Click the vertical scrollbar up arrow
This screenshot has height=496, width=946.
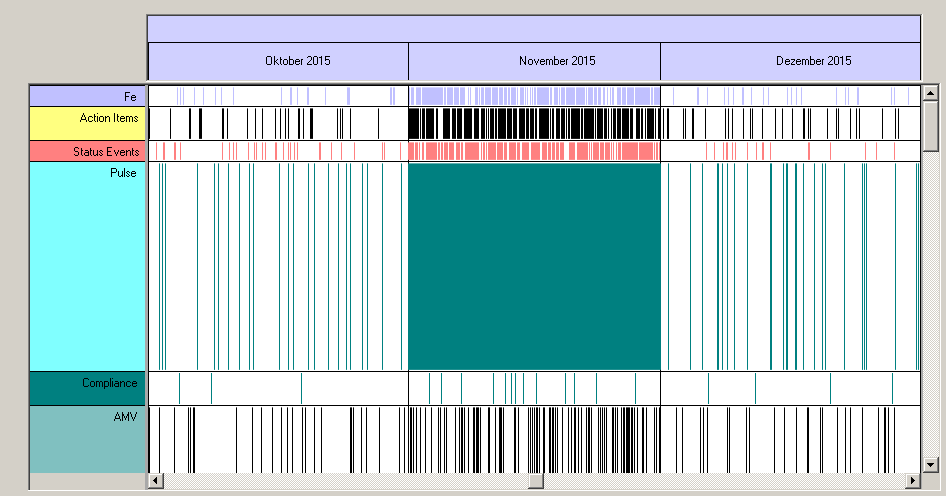930,93
